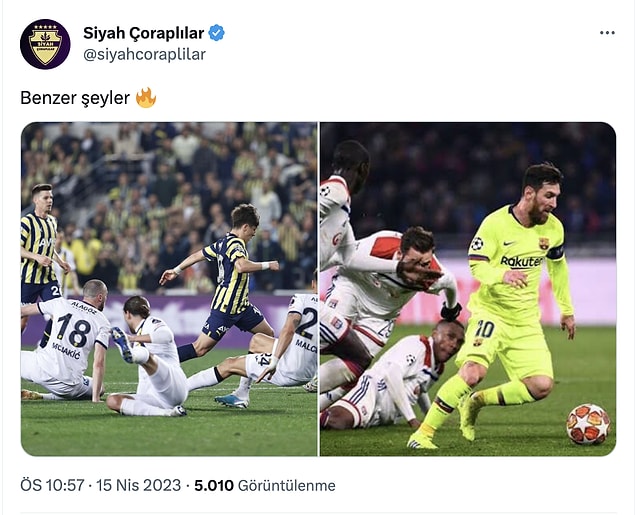Open the left photo with striped kits

click(169, 289)
